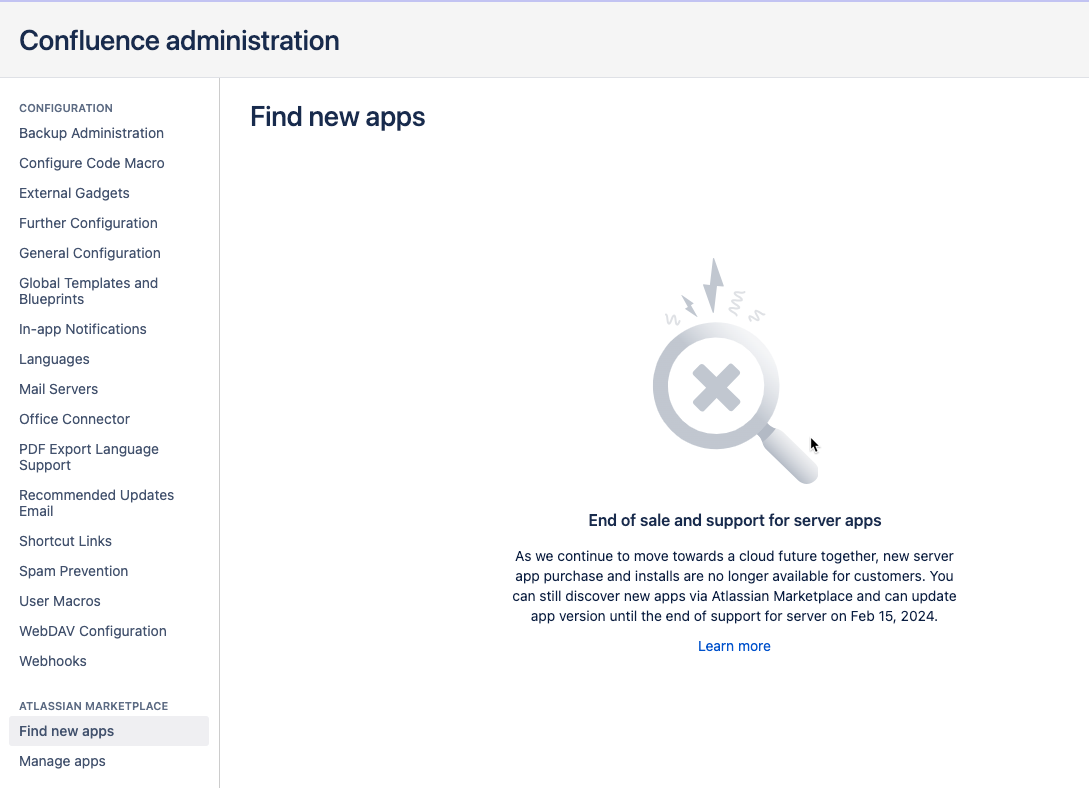Go to PDF Export Language Support
The image size is (1089, 788).
click(x=88, y=457)
